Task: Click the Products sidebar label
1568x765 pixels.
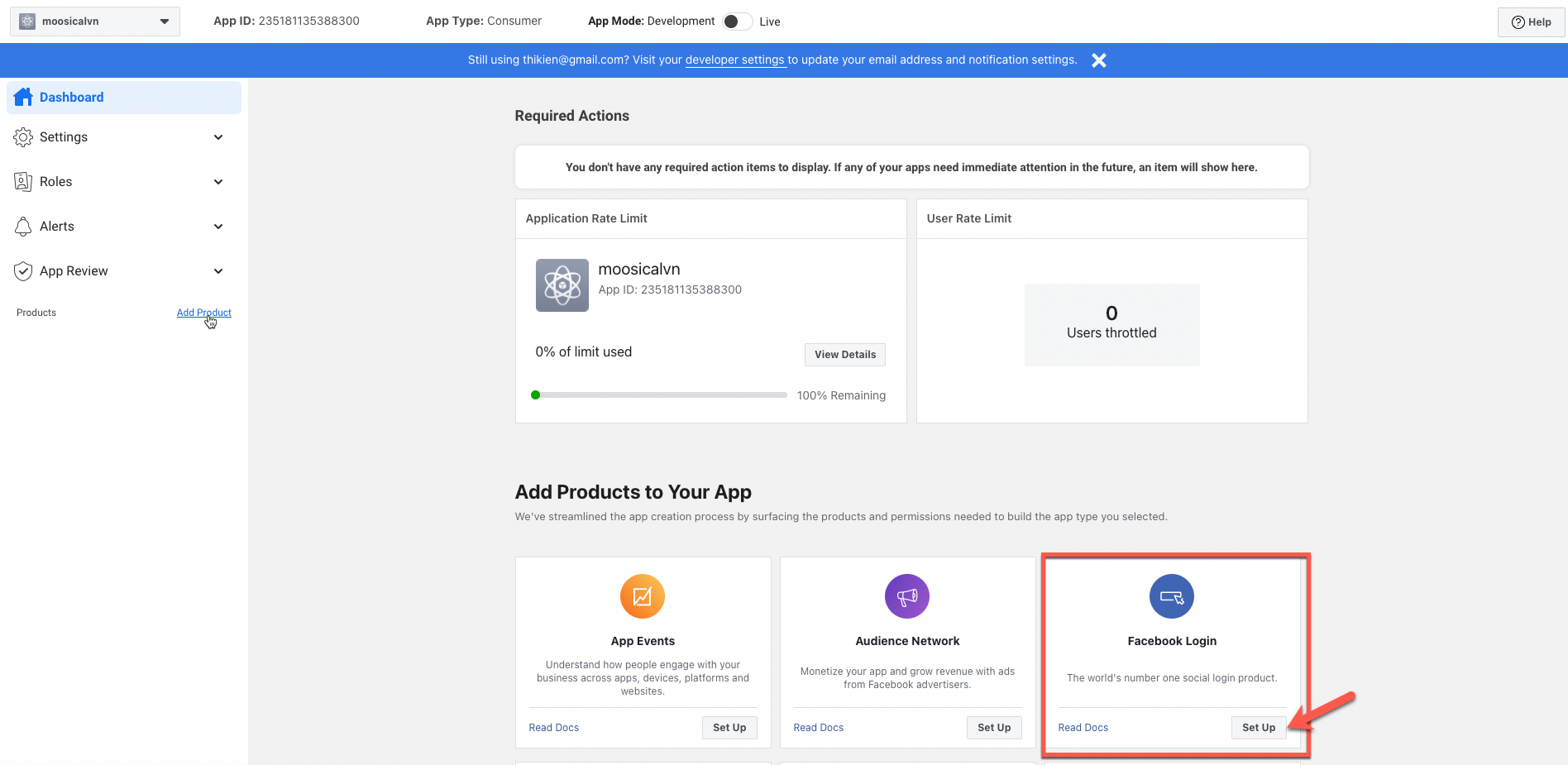Action: tap(36, 313)
